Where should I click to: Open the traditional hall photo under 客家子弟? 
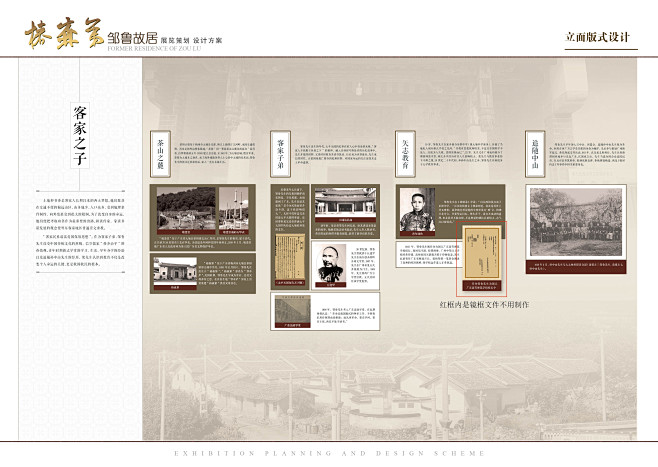click(341, 204)
